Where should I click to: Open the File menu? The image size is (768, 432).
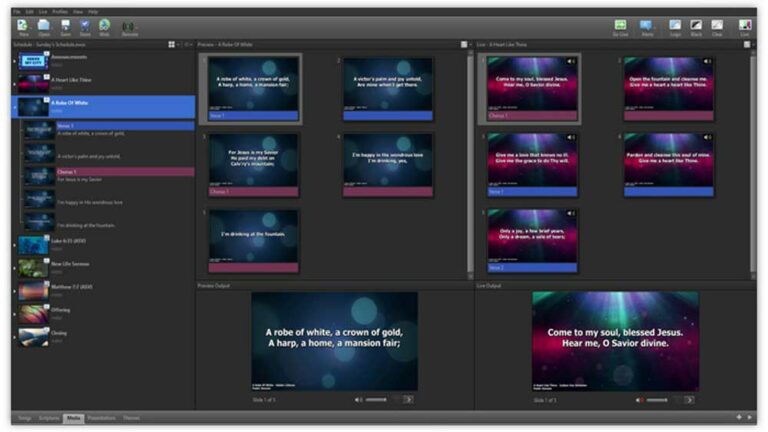(17, 11)
